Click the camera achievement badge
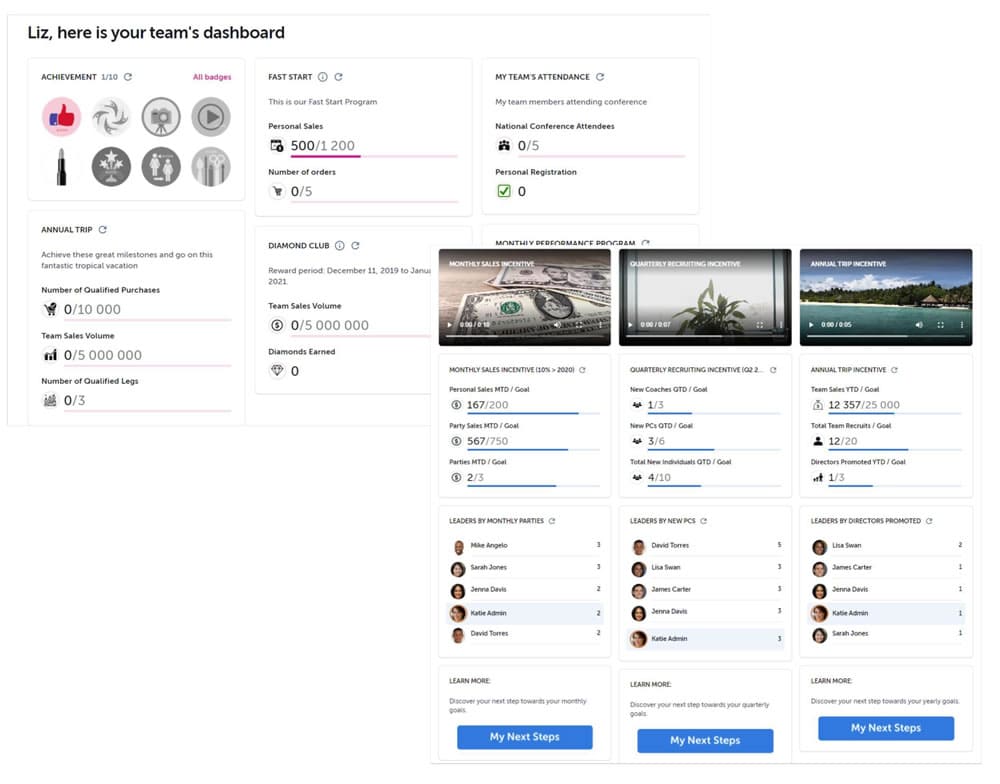Image resolution: width=1000 pixels, height=784 pixels. coord(161,117)
